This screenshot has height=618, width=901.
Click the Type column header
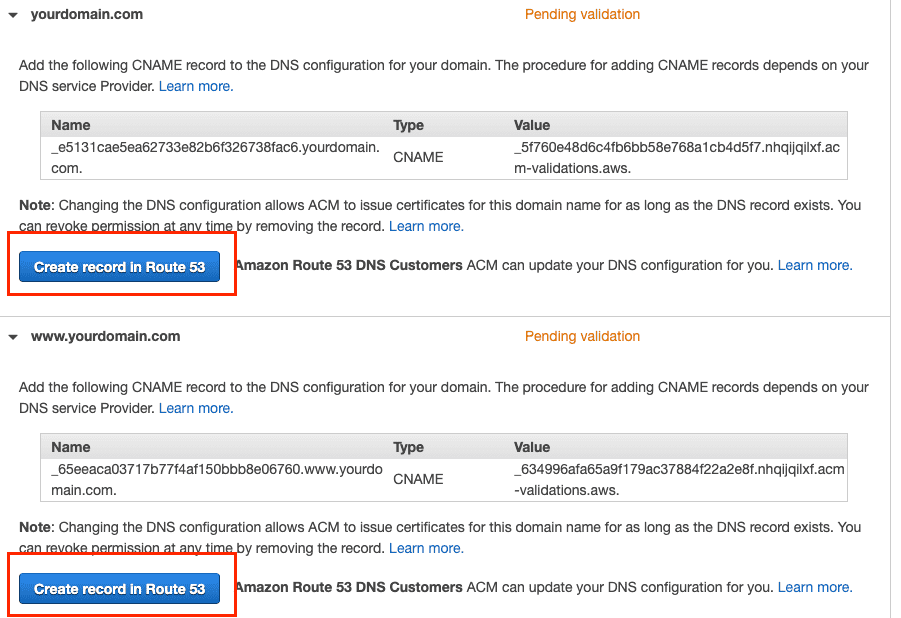409,125
